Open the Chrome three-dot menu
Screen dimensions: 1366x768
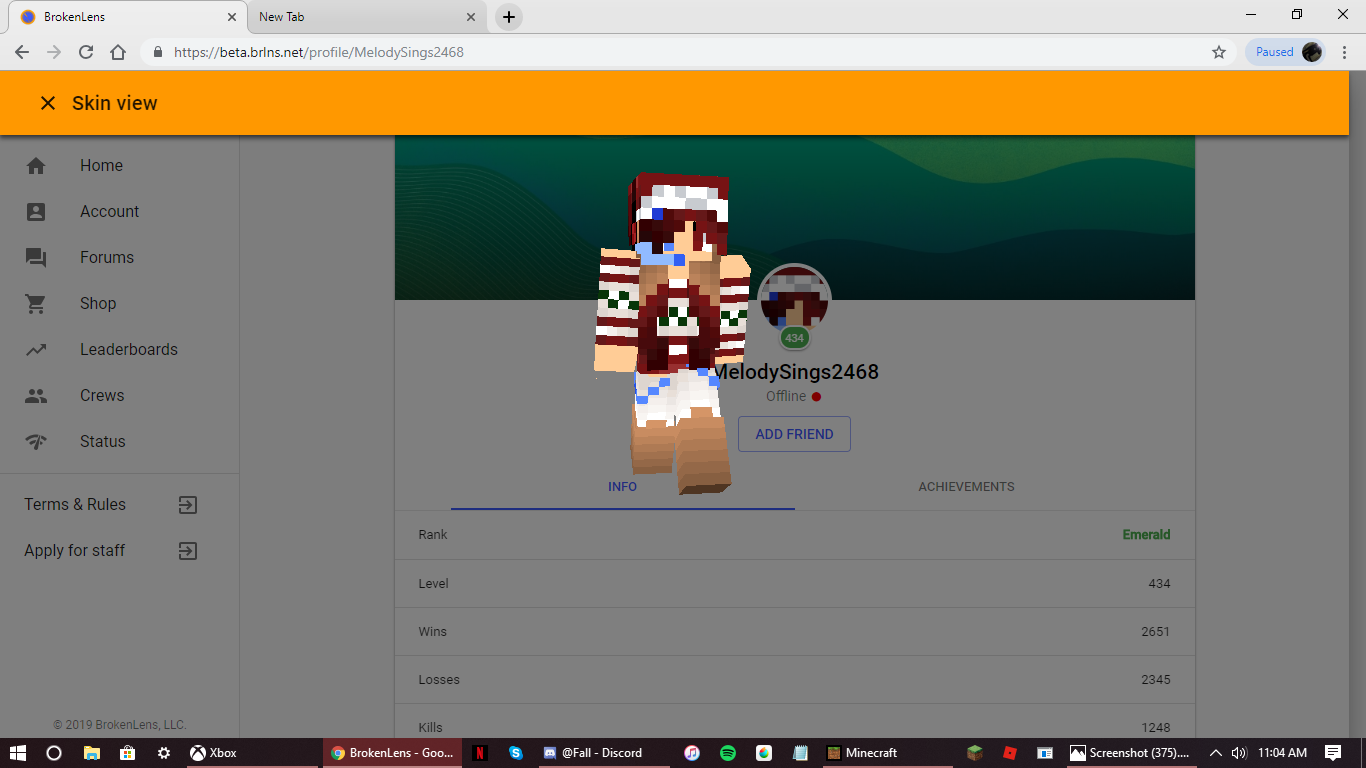click(1345, 52)
